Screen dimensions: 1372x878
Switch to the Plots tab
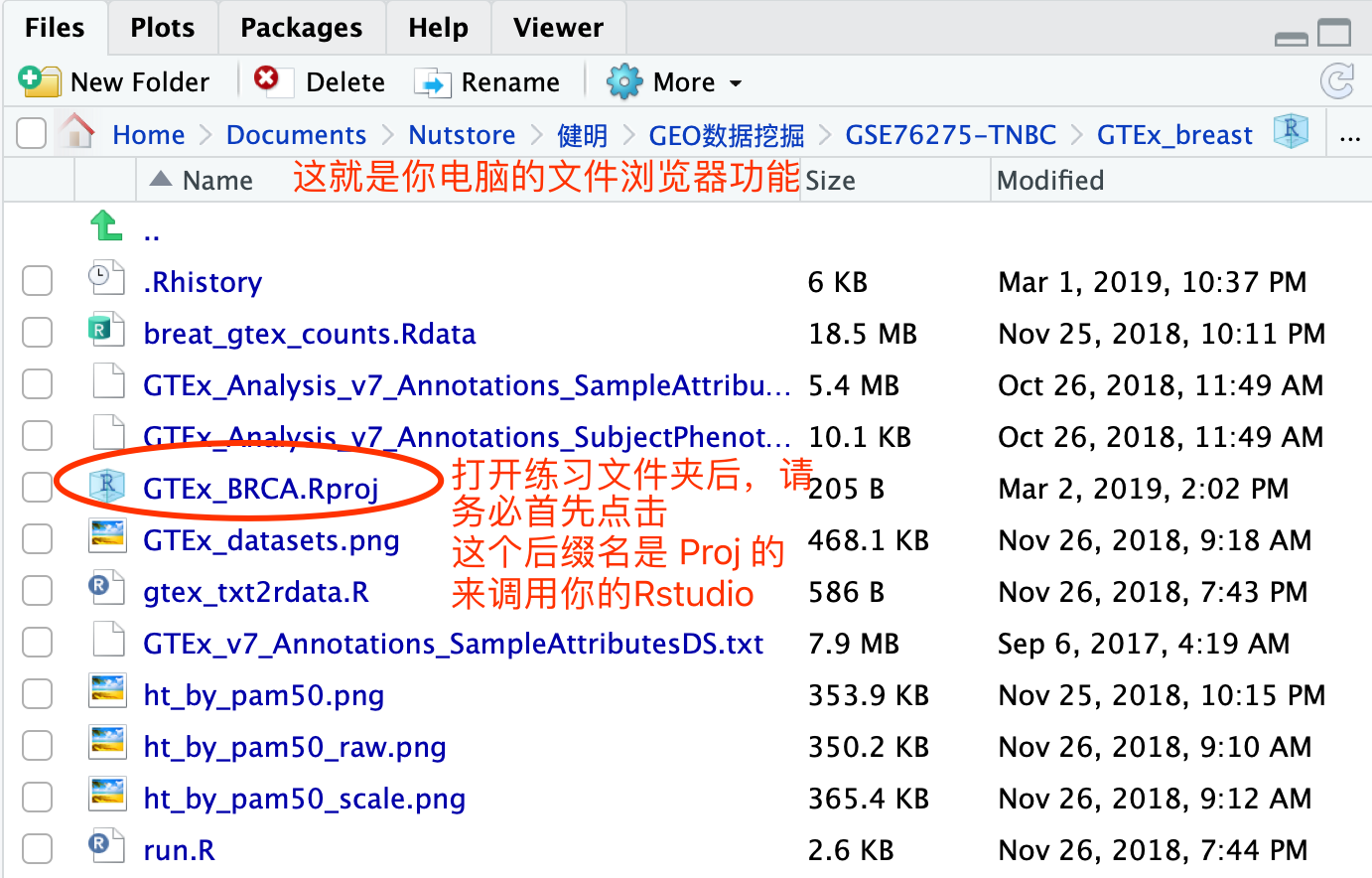click(x=162, y=28)
